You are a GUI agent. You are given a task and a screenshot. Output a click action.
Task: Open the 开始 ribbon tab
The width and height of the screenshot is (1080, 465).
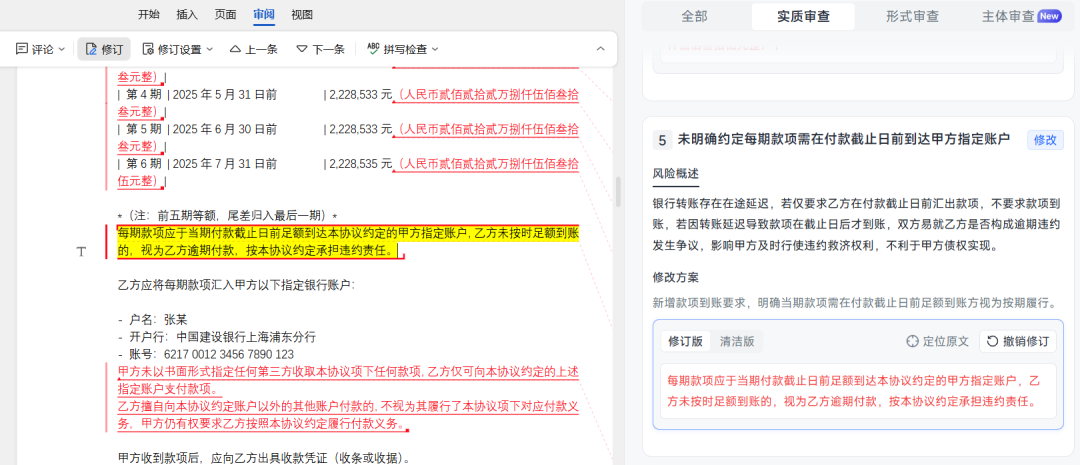pos(149,14)
